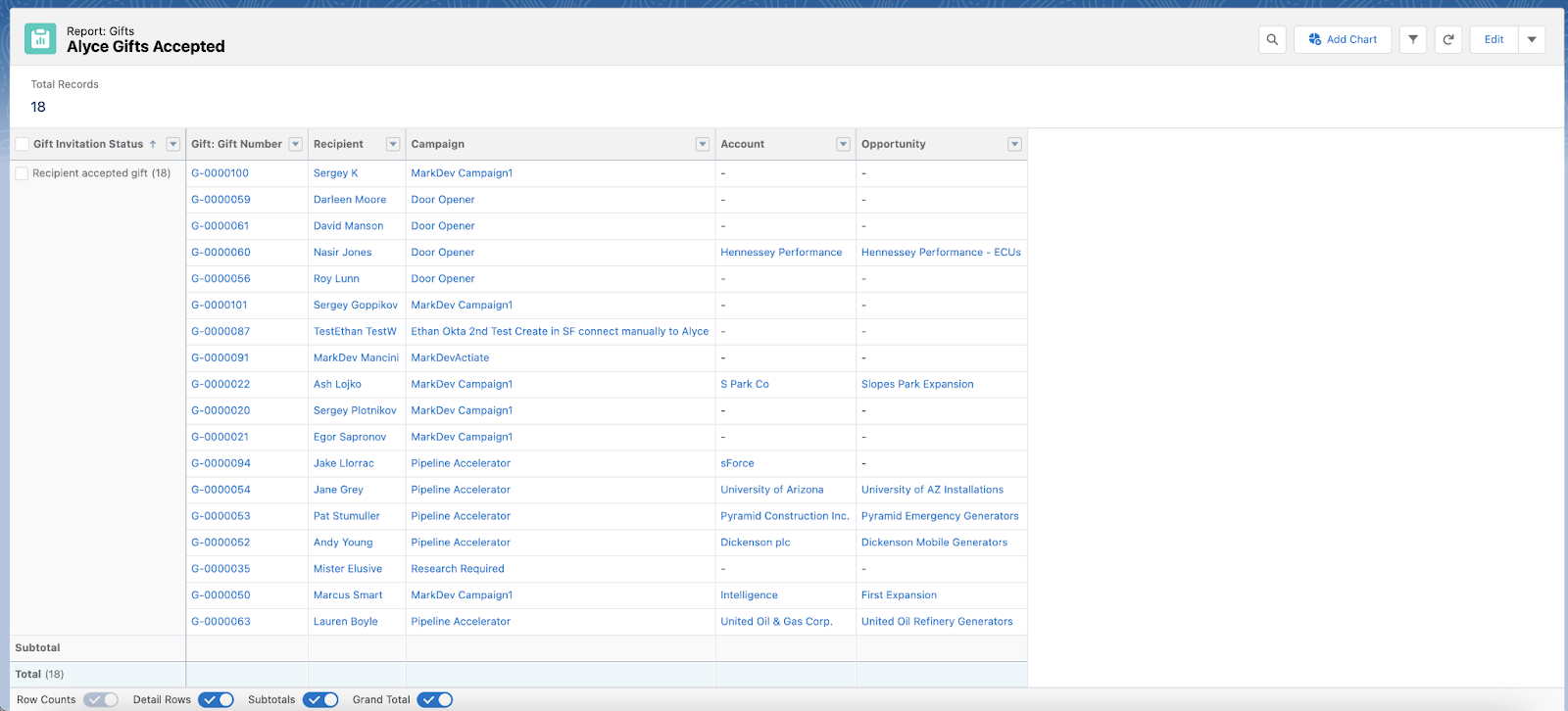Open recipient Andy Young
This screenshot has height=711, width=1568.
click(343, 544)
